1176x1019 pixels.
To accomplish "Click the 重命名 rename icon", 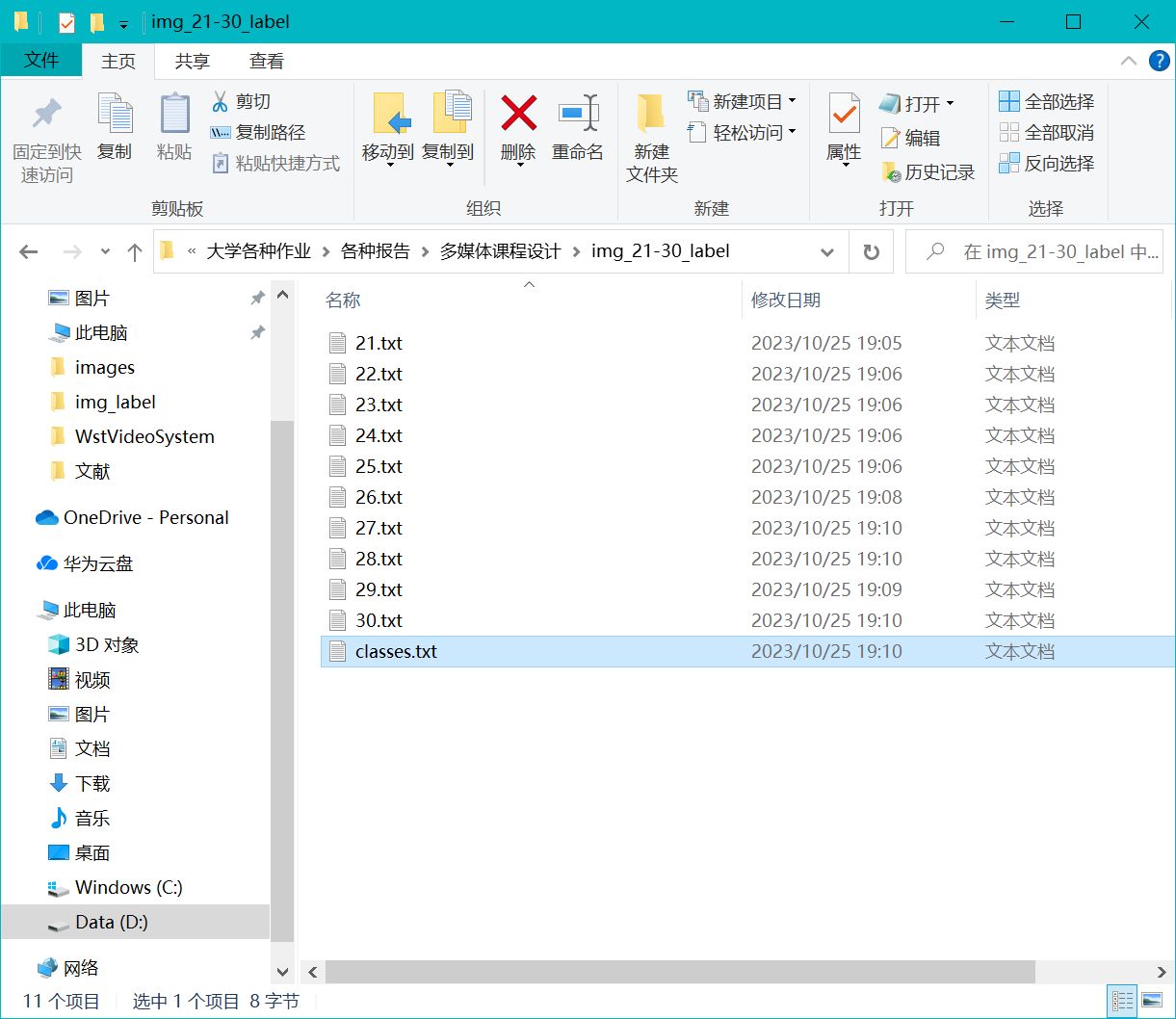I will coord(578,113).
